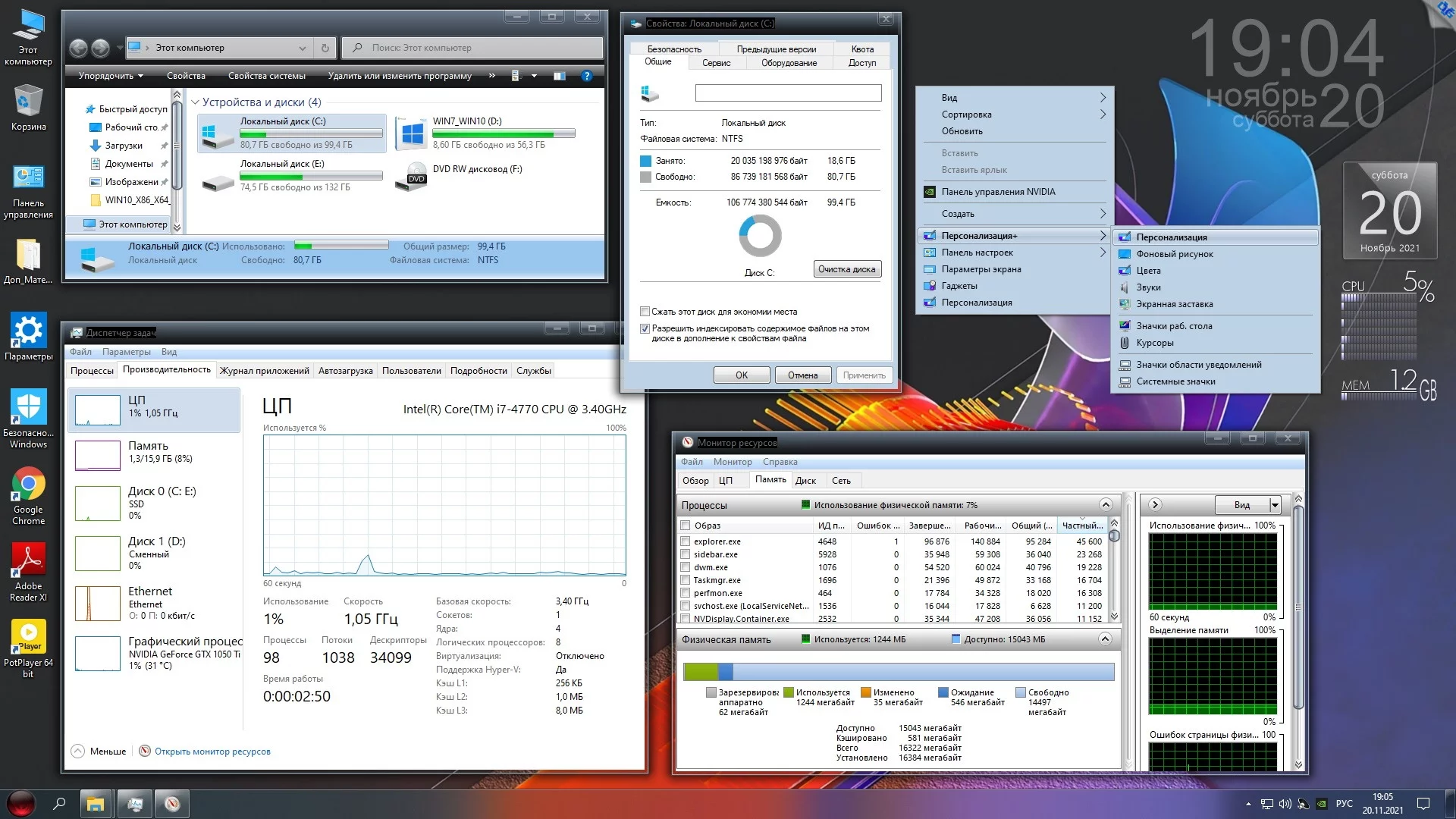The width and height of the screenshot is (1456, 819).
Task: Check explorer.exe process checkbox
Action: coord(686,541)
